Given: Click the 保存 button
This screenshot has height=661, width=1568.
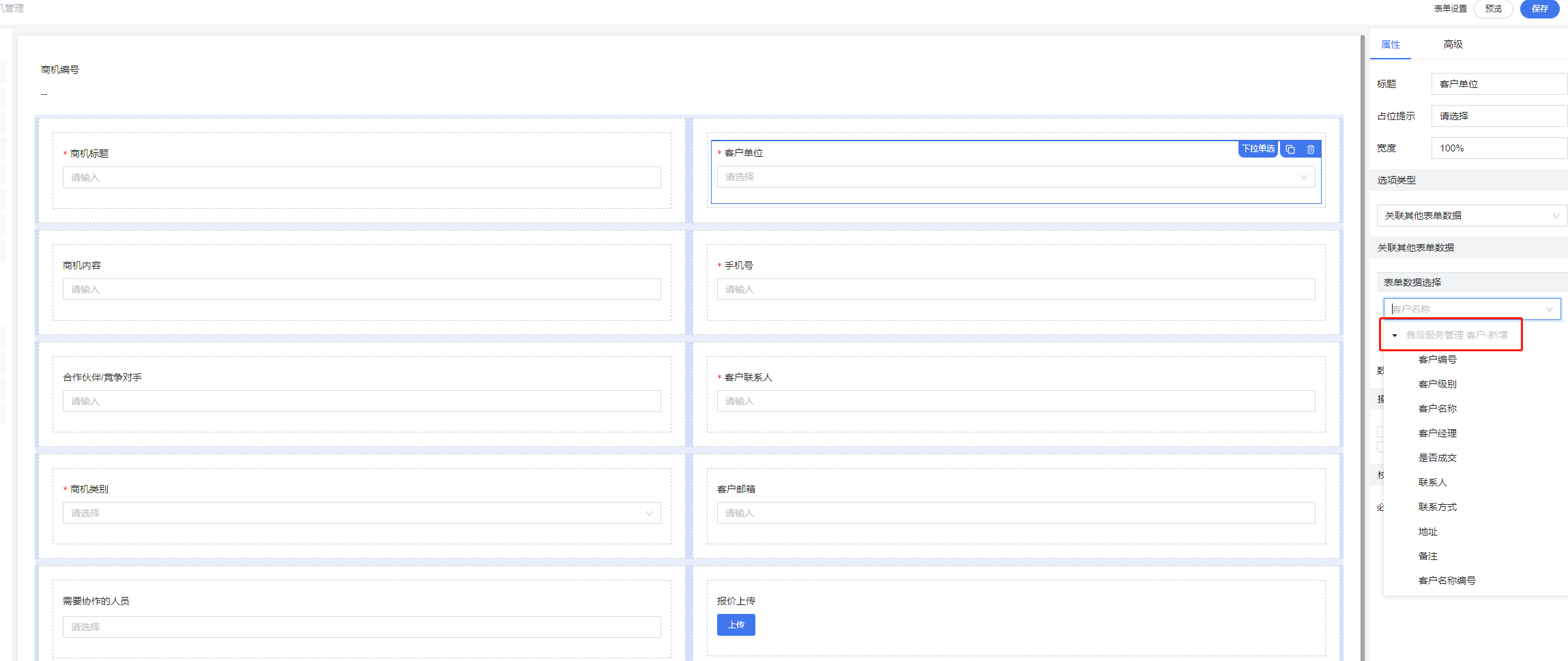Looking at the screenshot, I should click(x=1540, y=9).
